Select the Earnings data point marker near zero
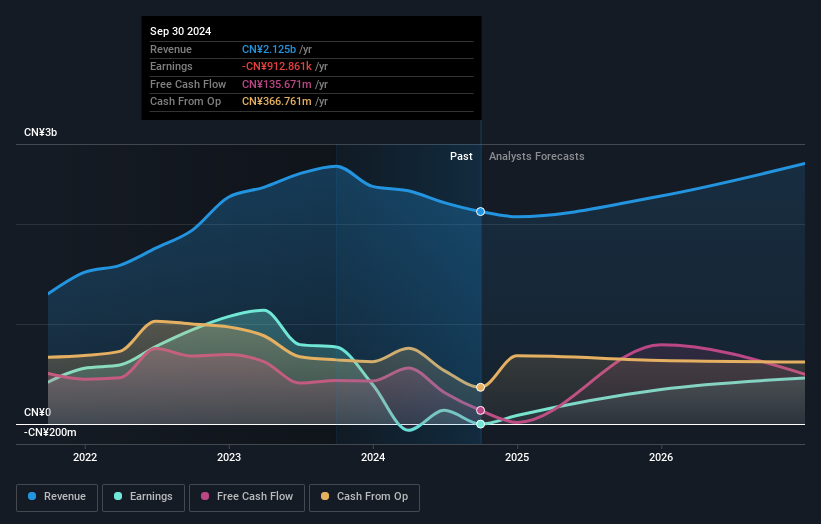 (481, 424)
